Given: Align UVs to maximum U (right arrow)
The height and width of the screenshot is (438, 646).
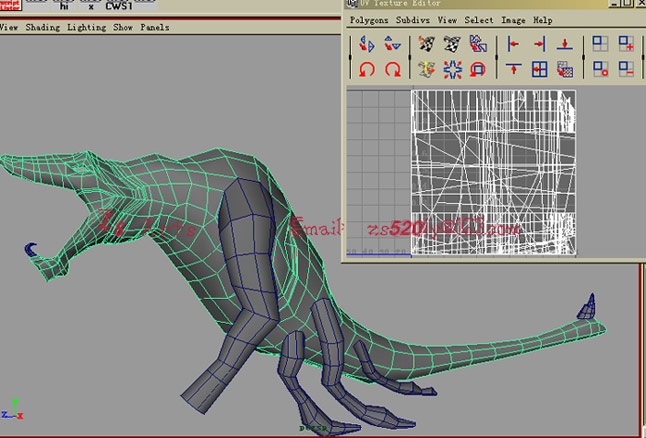Looking at the screenshot, I should [539, 44].
